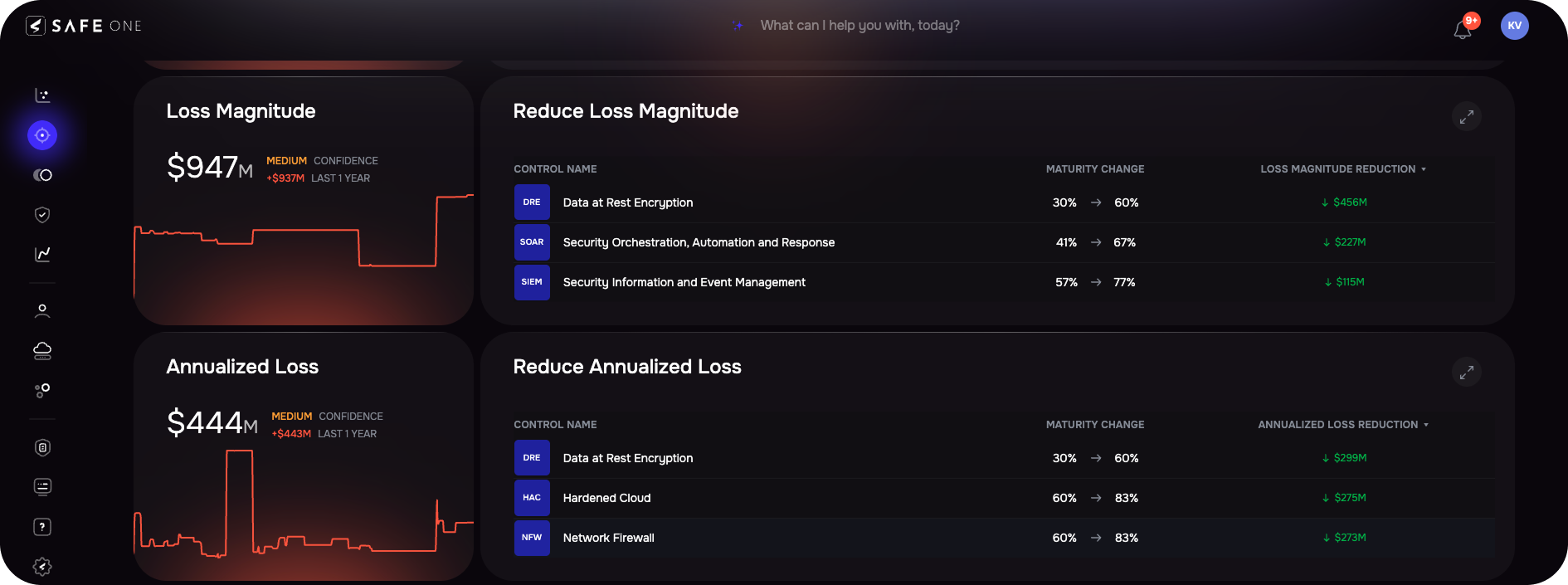Click the $947M loss magnitude value
Image resolution: width=1568 pixels, height=585 pixels.
pos(210,167)
